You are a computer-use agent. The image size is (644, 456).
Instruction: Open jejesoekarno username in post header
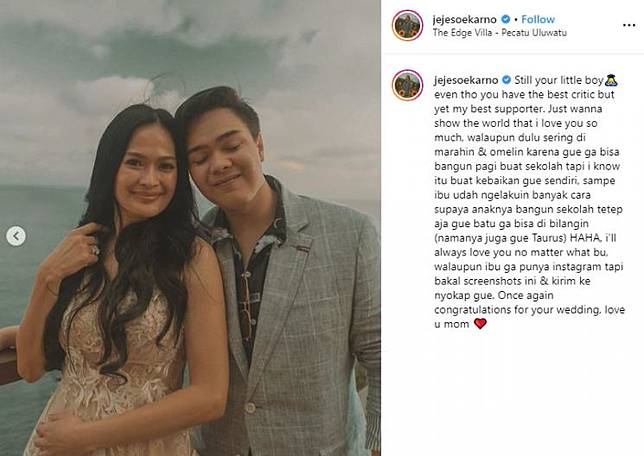coord(465,19)
